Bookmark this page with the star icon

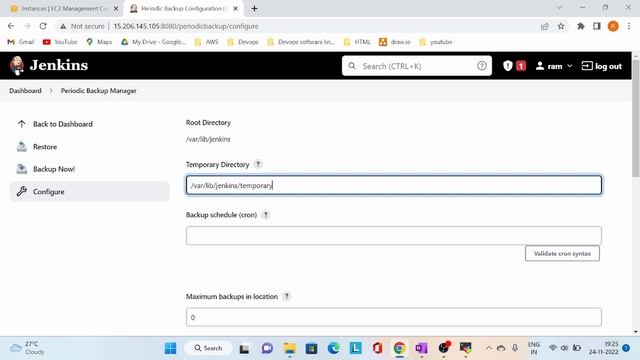pyautogui.click(x=561, y=26)
